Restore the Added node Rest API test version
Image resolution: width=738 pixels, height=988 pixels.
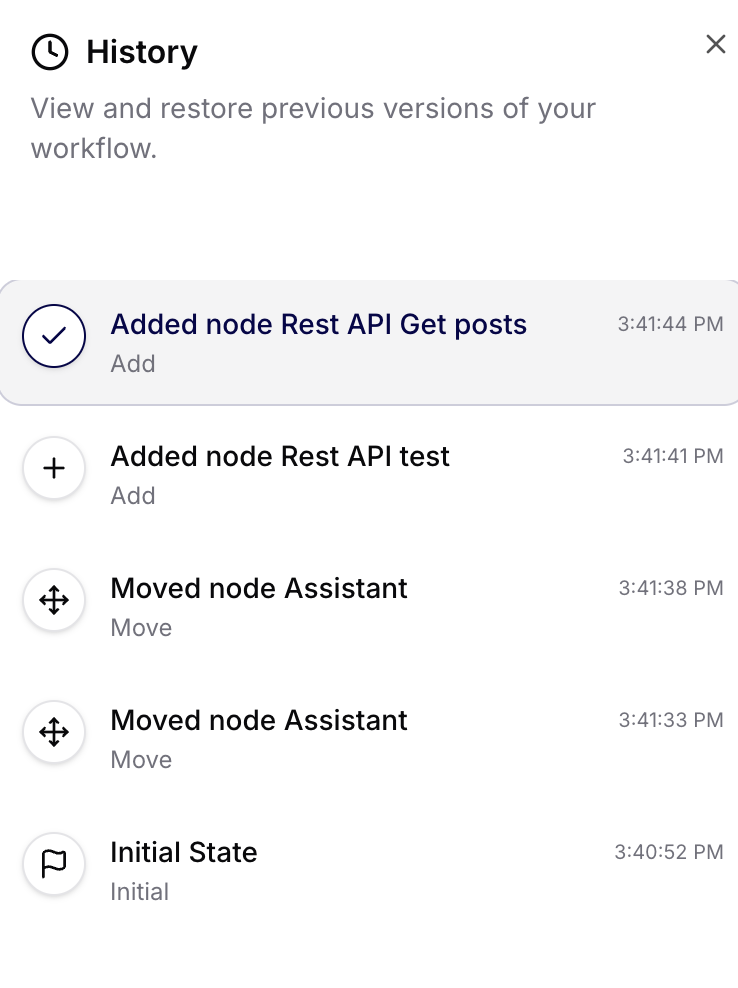[x=281, y=456]
